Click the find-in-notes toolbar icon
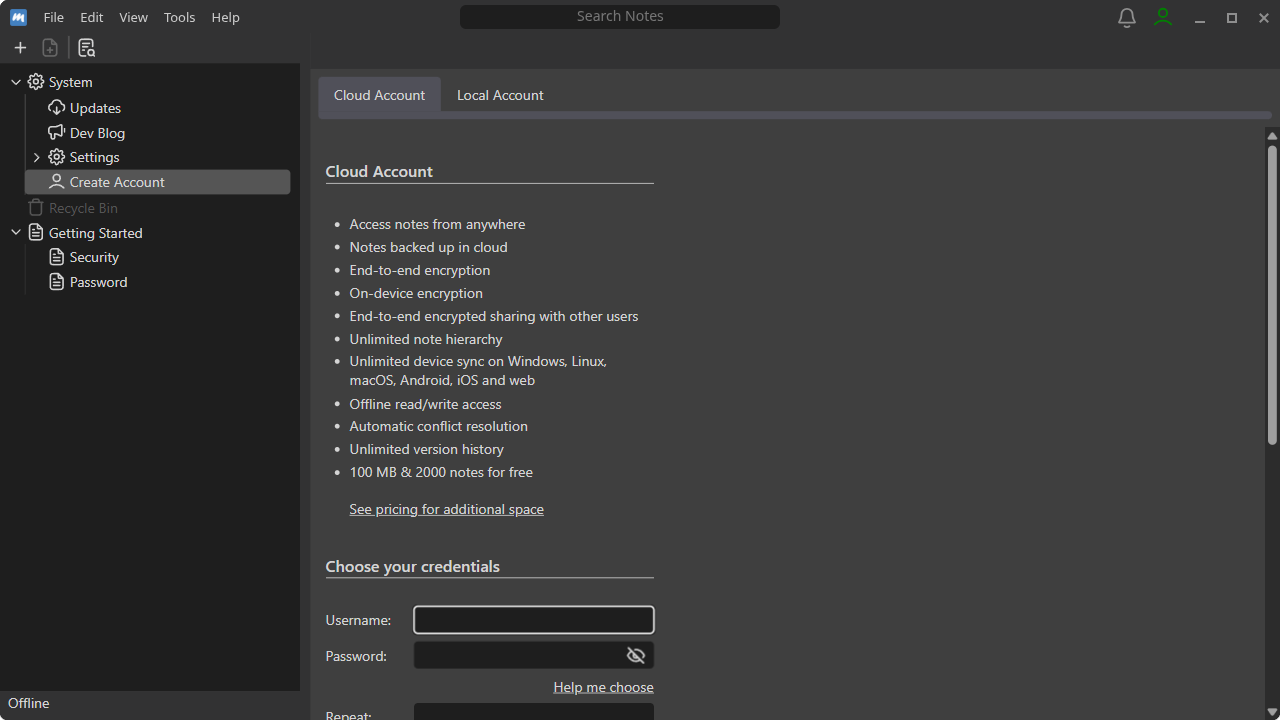Image resolution: width=1280 pixels, height=720 pixels. tap(87, 48)
